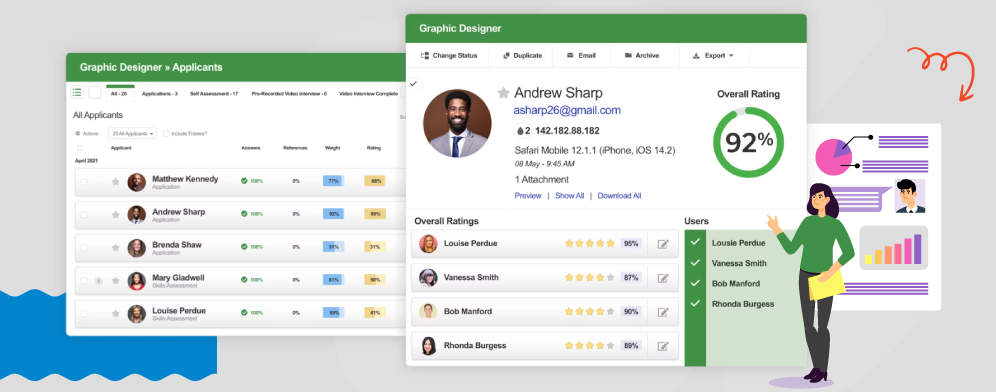This screenshot has width=996, height=392.
Task: Click Andrew Sharp's profile photo
Action: point(457,123)
